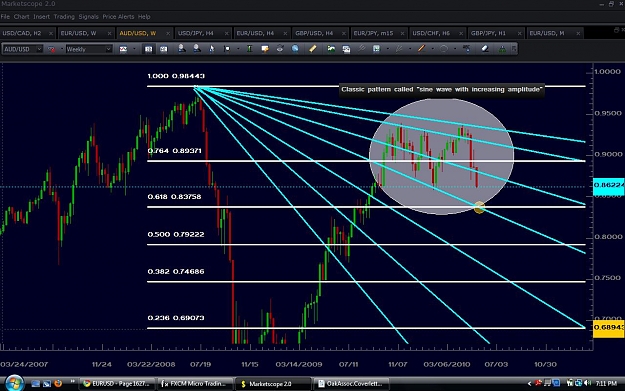Open FXCM Micro Trading taskbar button

(194, 384)
